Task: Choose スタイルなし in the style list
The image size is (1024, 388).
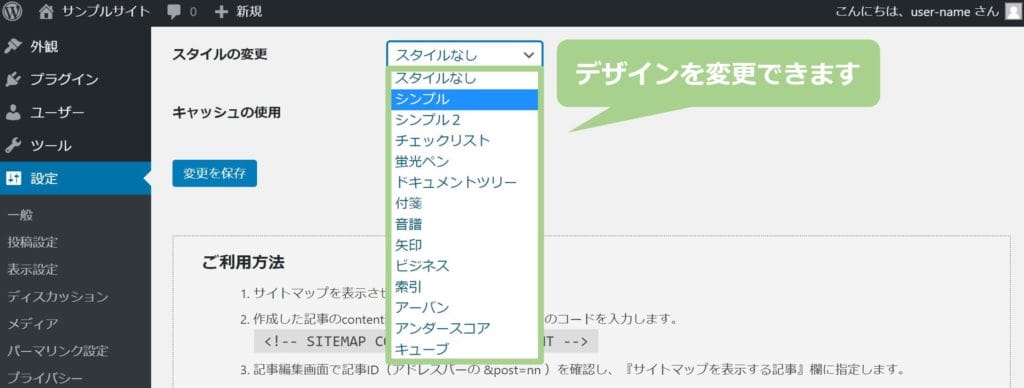Action: [x=465, y=78]
